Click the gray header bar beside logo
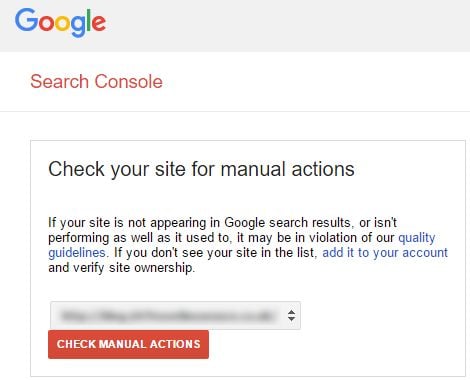The width and height of the screenshot is (470, 380). click(x=287, y=25)
